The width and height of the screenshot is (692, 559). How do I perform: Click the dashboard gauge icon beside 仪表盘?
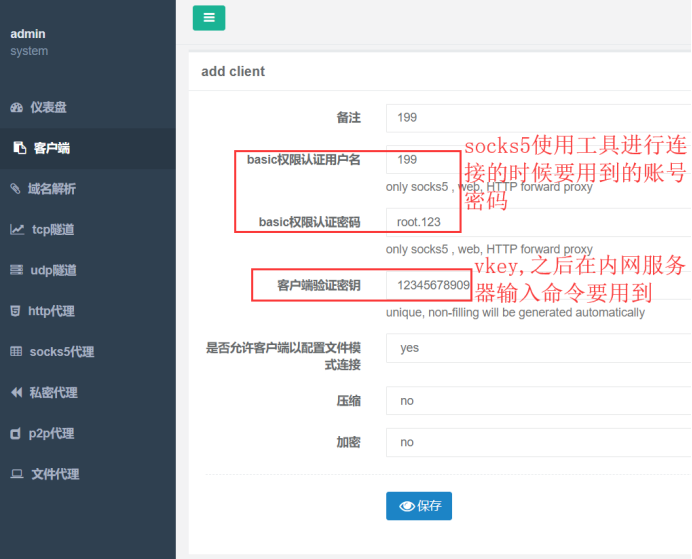pyautogui.click(x=17, y=107)
